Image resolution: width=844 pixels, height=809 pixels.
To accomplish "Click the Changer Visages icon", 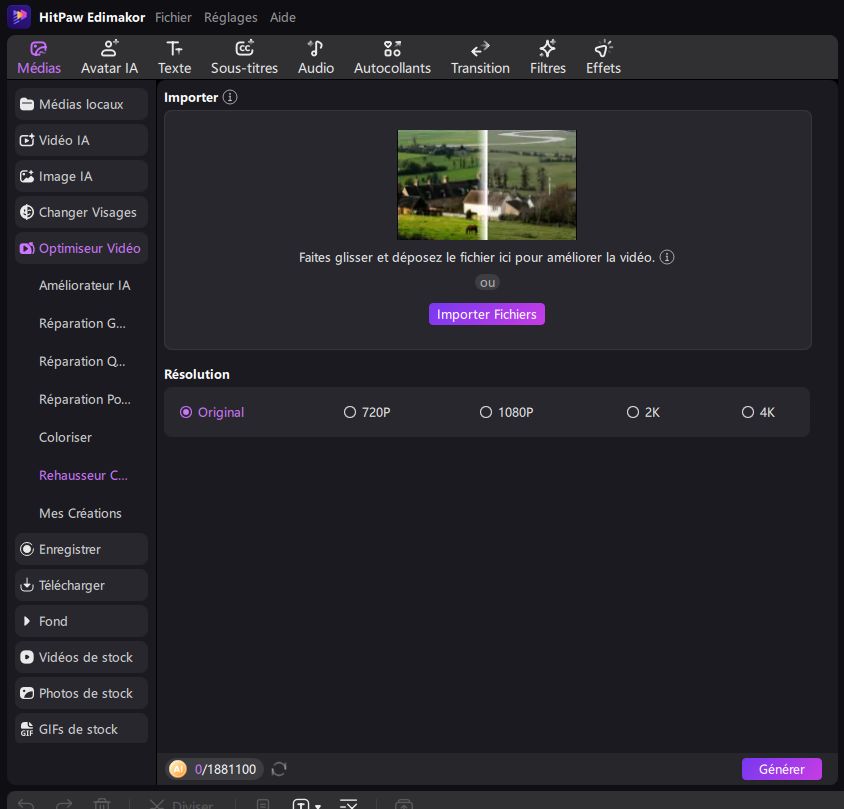I will [27, 212].
